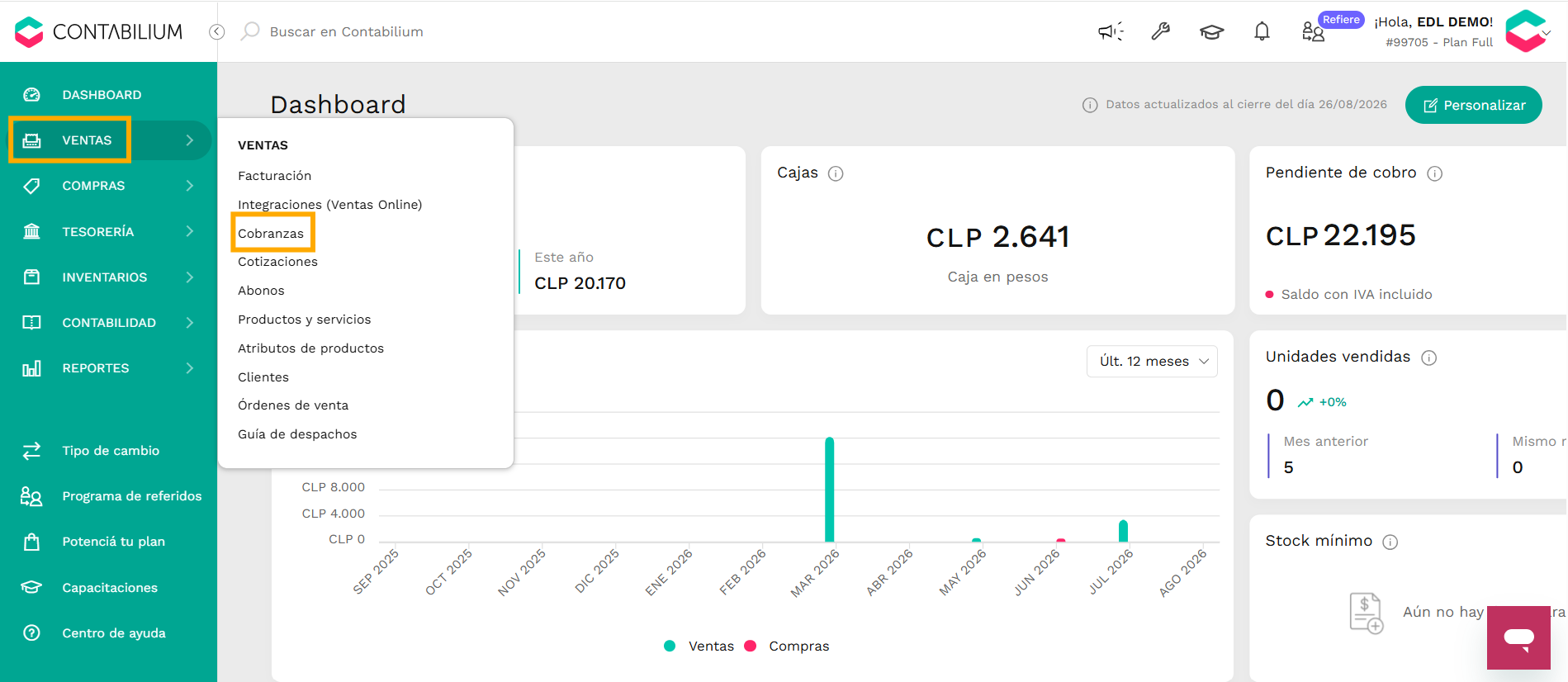Screen dimensions: 1568x682
Task: Expand the Tesorería sidebar menu
Action: [108, 231]
